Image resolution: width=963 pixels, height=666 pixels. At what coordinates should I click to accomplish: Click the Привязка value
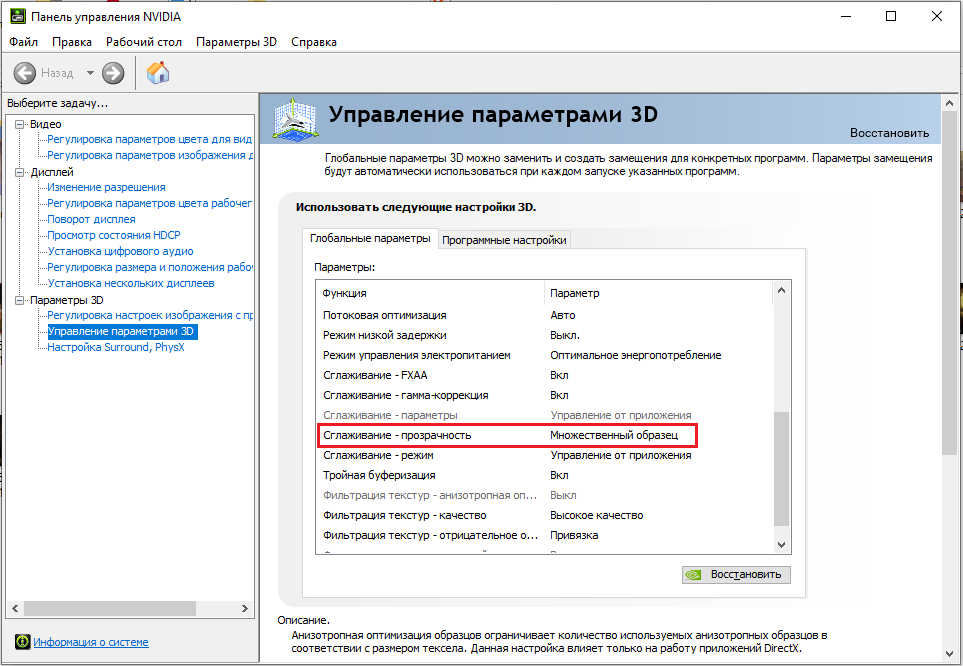tap(574, 535)
